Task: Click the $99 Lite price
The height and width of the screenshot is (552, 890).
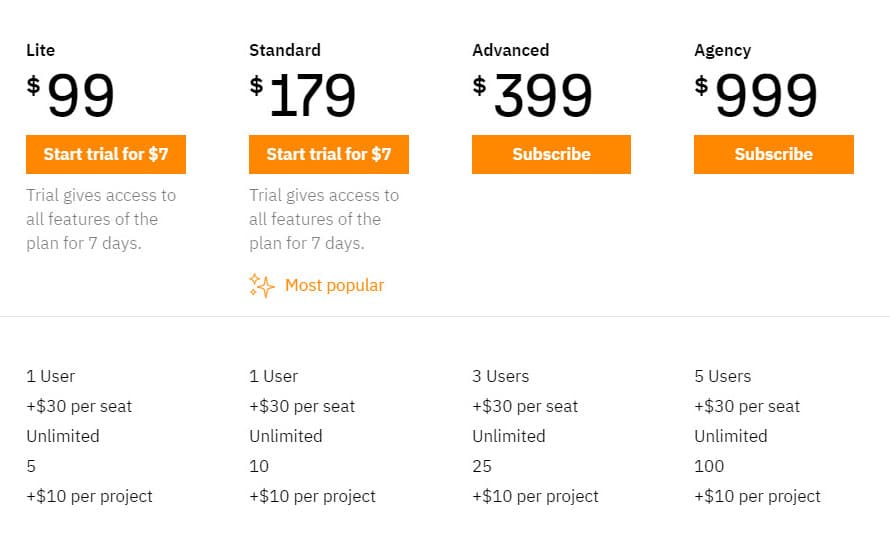Action: pos(70,95)
